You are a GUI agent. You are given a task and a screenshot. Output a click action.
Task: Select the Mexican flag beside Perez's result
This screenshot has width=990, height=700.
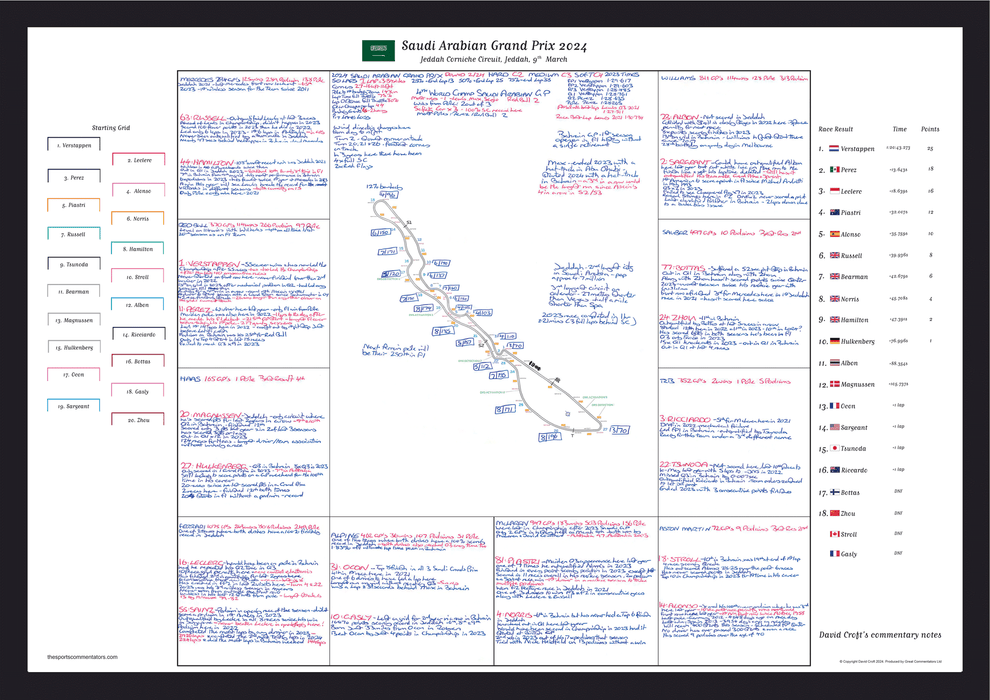coord(833,170)
